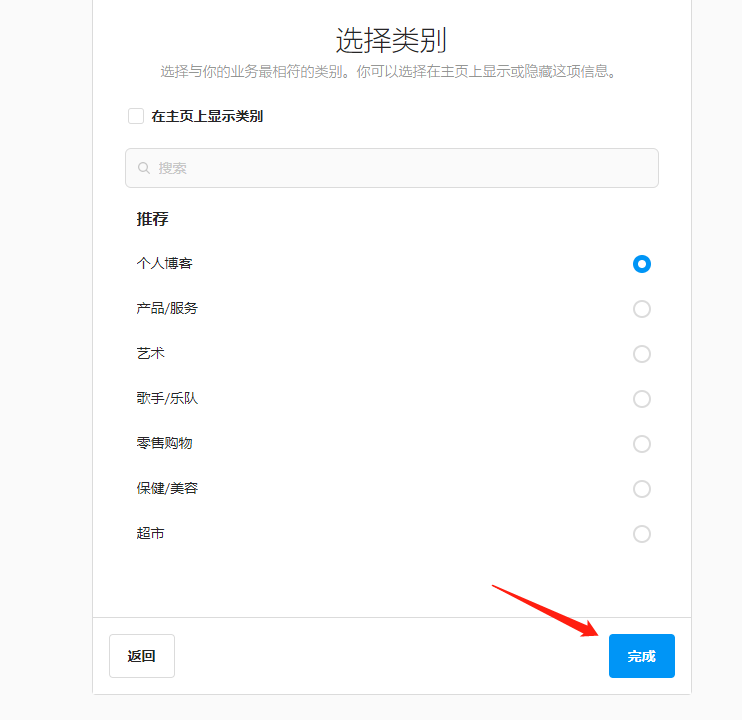This screenshot has height=720, width=742.
Task: Click the 在主页上显示类别 label text
Action: (207, 116)
